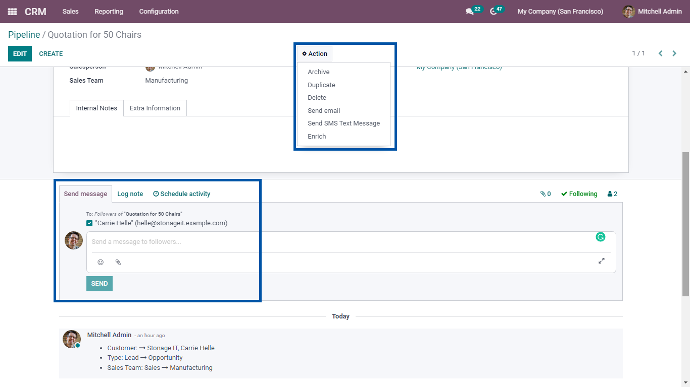690x387 pixels.
Task: Select Enrich from Action menu
Action: click(317, 136)
